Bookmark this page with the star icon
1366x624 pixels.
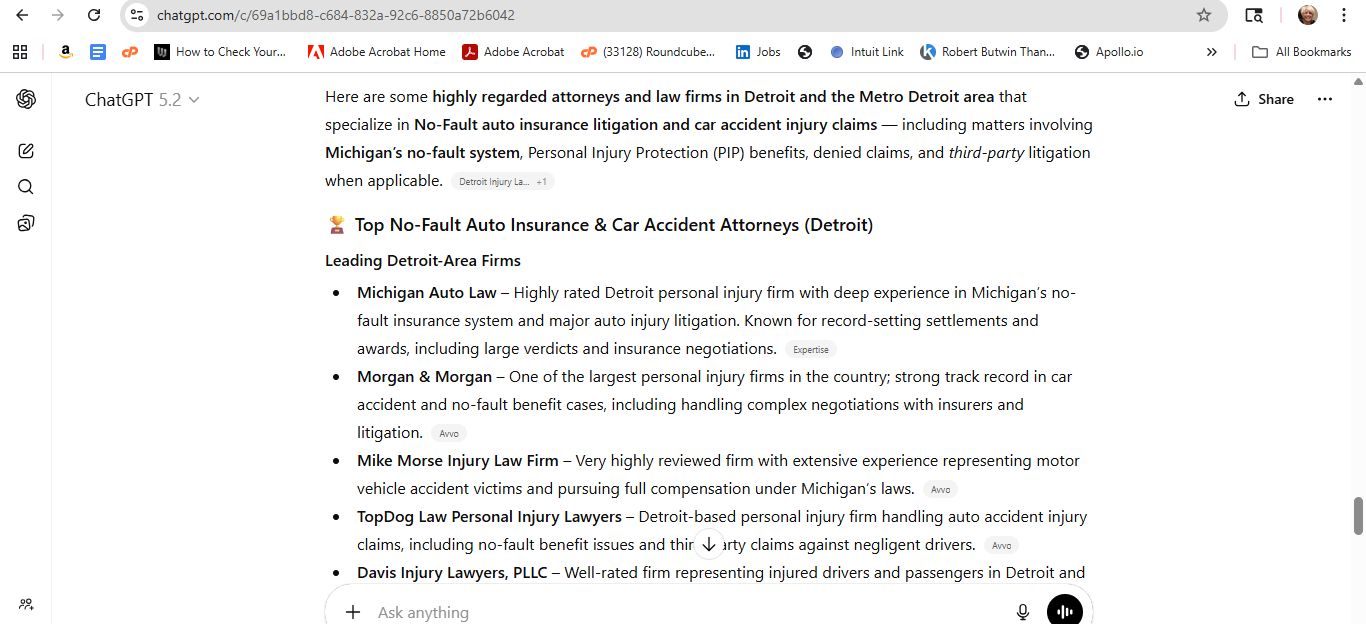tap(1204, 15)
